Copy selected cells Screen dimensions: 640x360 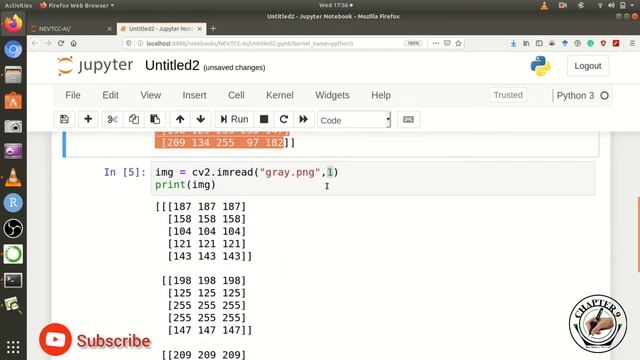(x=133, y=119)
